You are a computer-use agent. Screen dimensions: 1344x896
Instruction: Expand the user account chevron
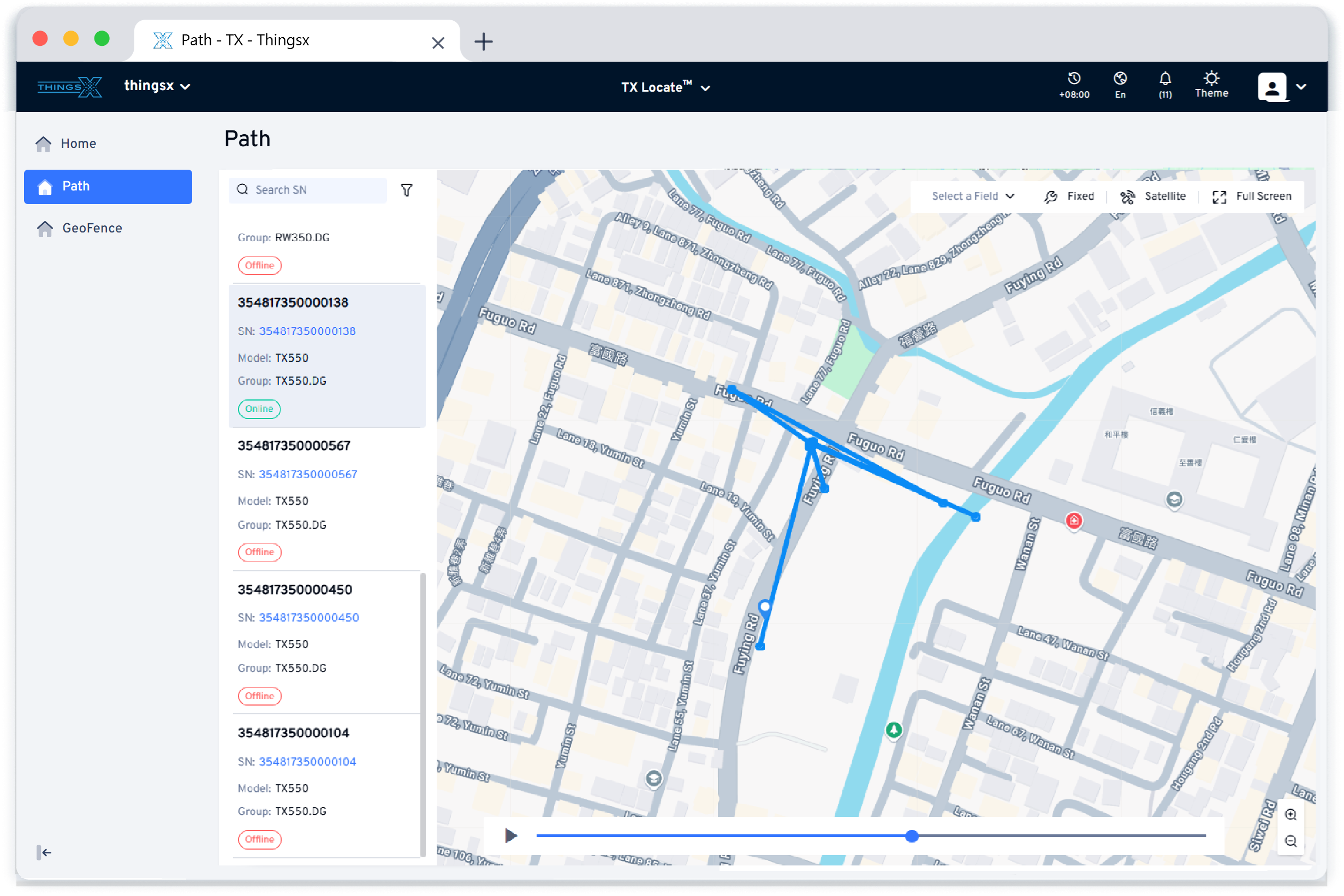click(x=1301, y=87)
